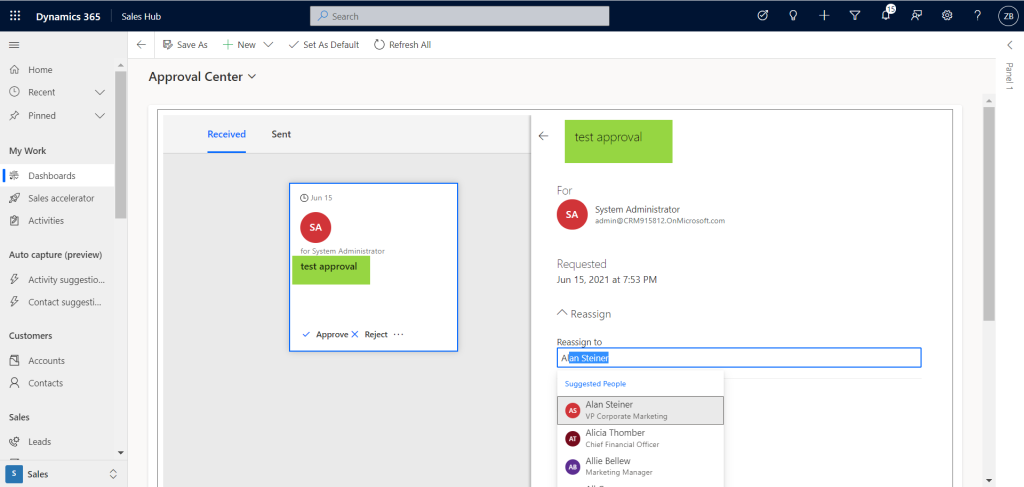Toggle the hamburger site map menu

[x=14, y=45]
